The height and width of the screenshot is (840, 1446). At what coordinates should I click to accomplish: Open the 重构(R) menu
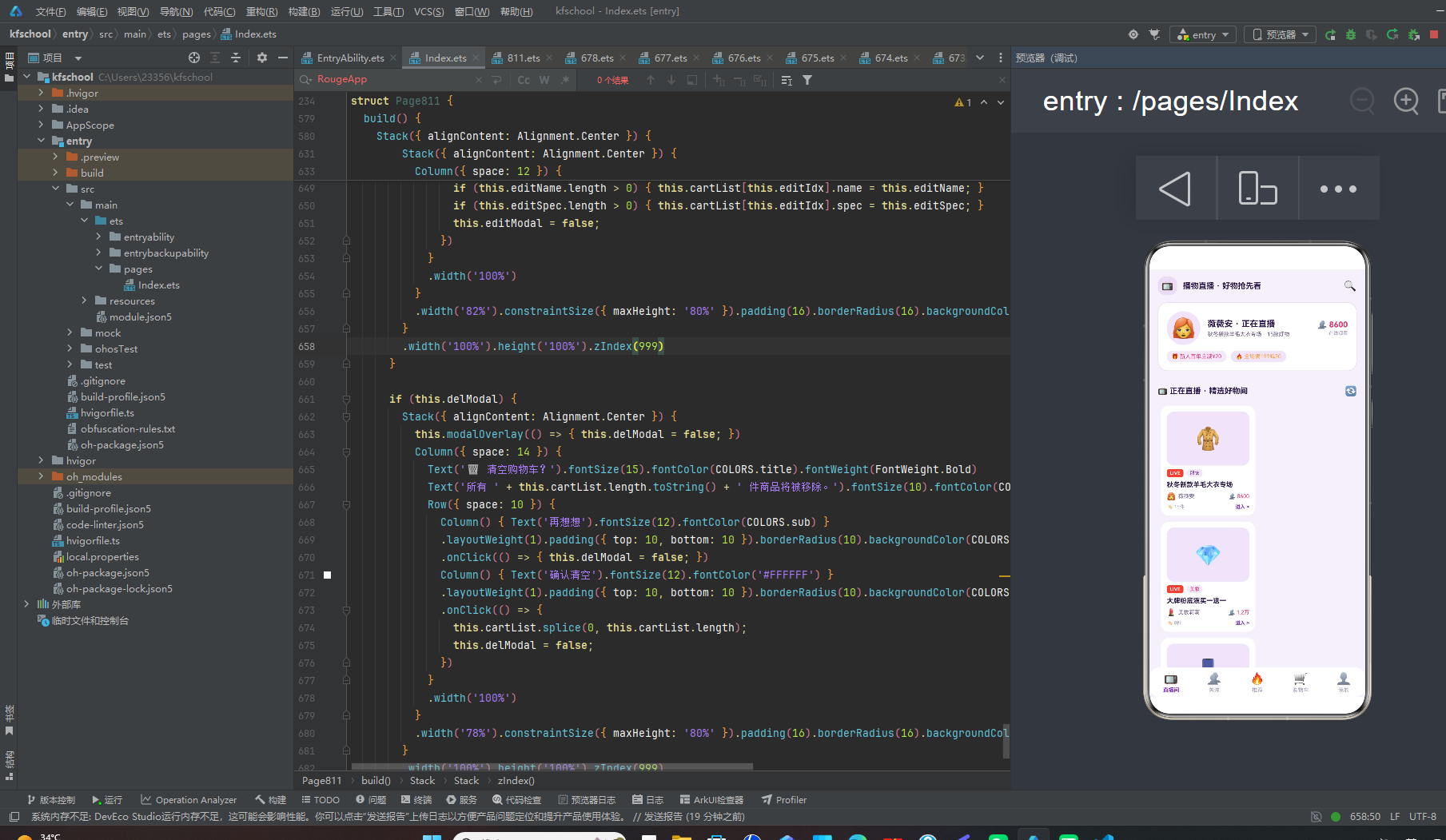point(261,11)
